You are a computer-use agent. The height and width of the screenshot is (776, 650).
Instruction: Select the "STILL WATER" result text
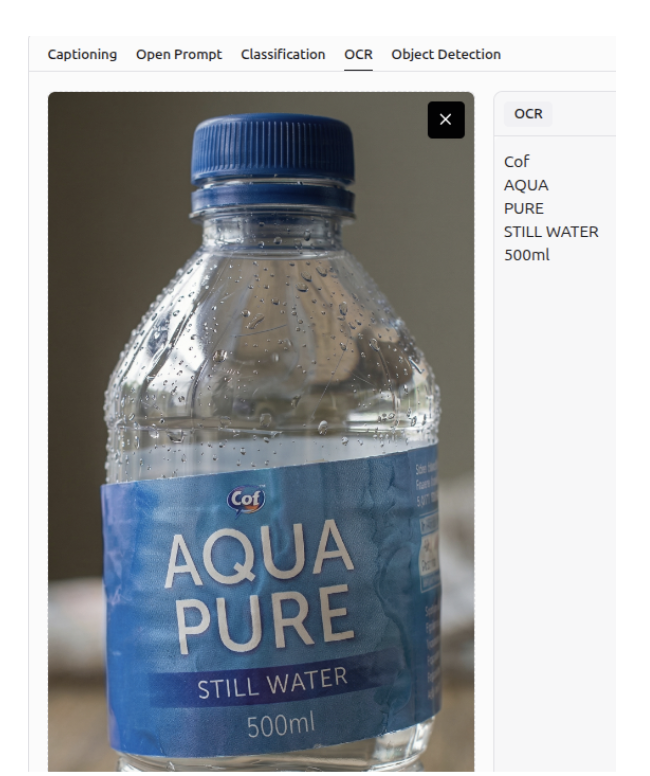tap(551, 232)
